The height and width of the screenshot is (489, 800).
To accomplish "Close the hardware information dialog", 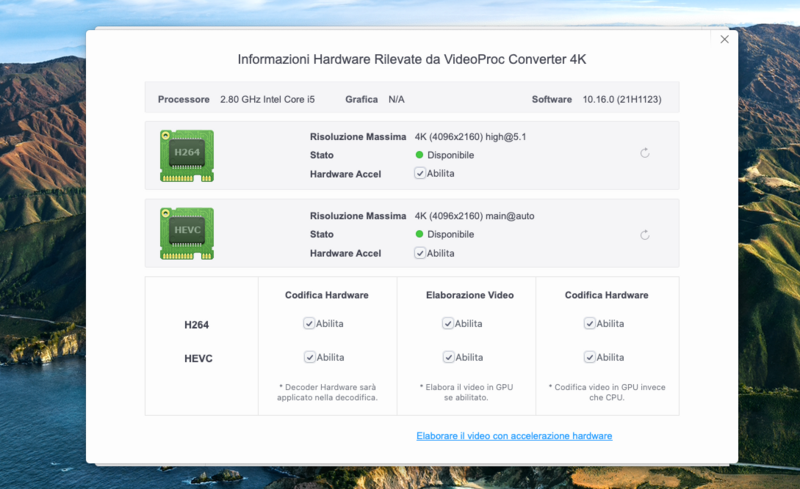I will coord(724,39).
